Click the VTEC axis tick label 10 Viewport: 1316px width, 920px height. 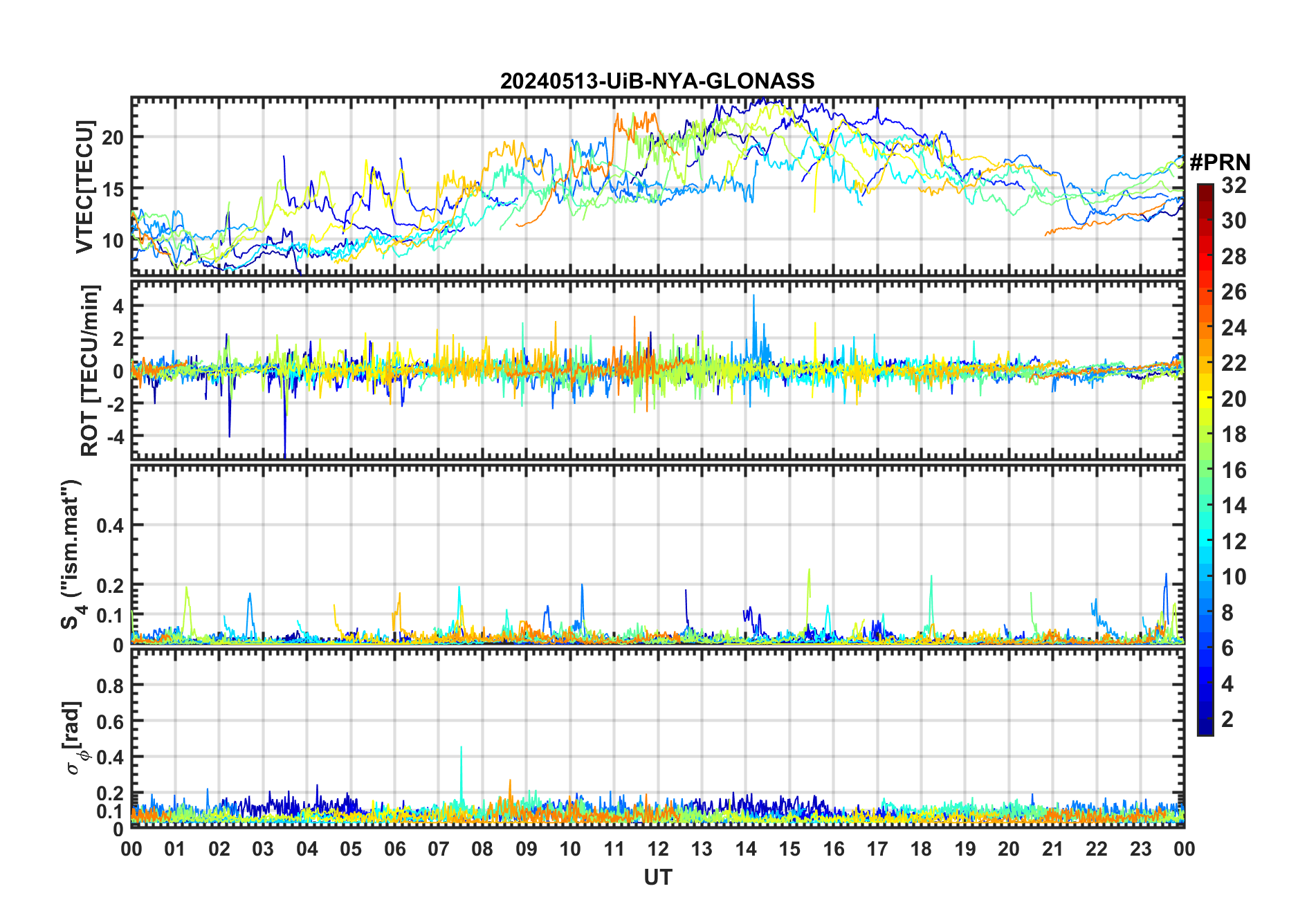(113, 241)
